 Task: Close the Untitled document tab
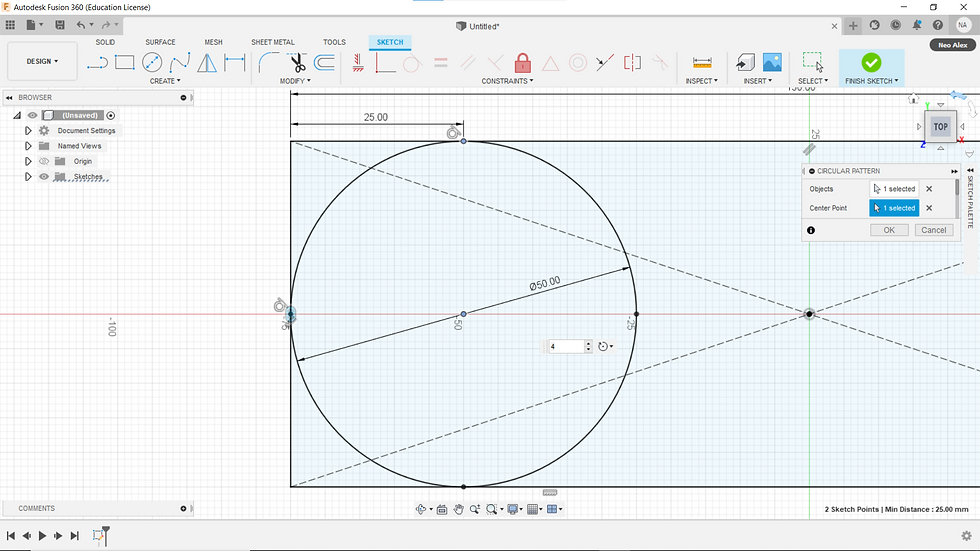pyautogui.click(x=834, y=26)
